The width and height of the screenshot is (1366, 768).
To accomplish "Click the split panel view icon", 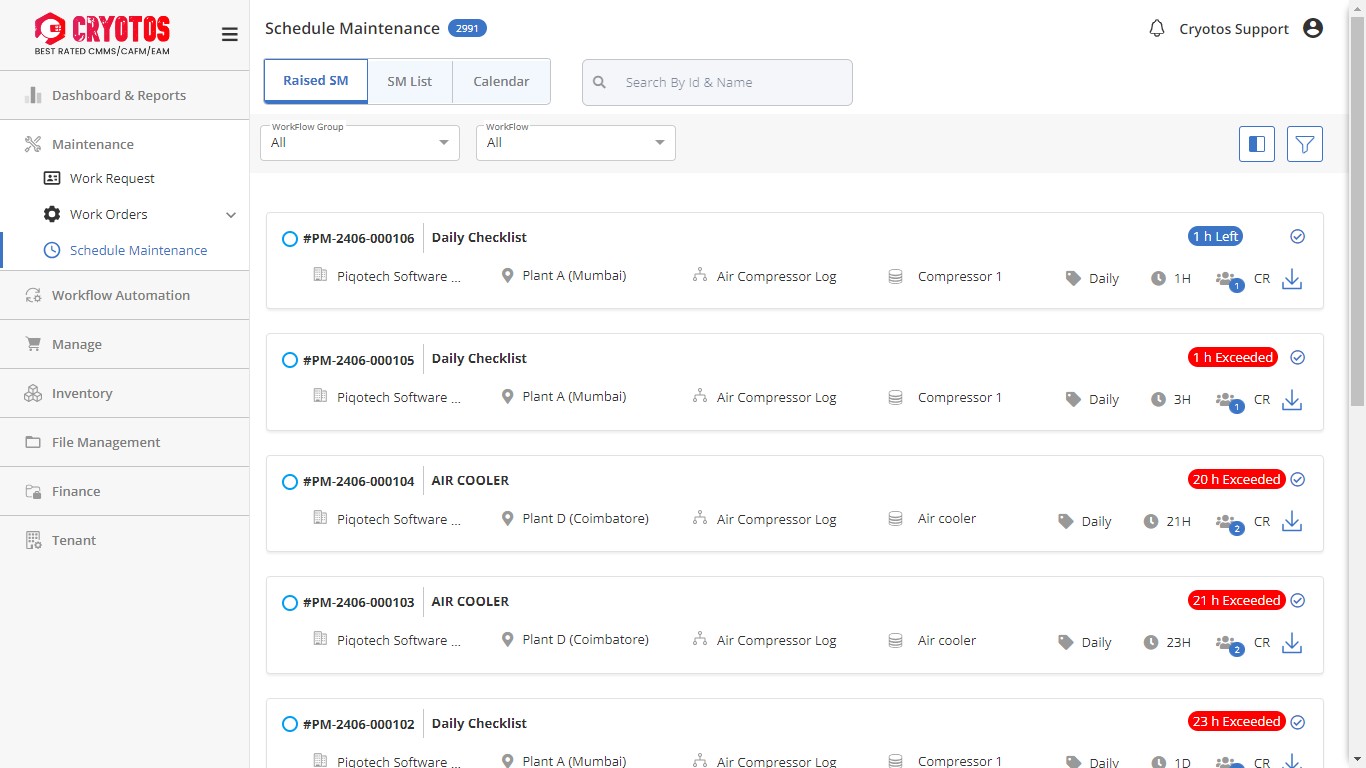I will tap(1257, 144).
